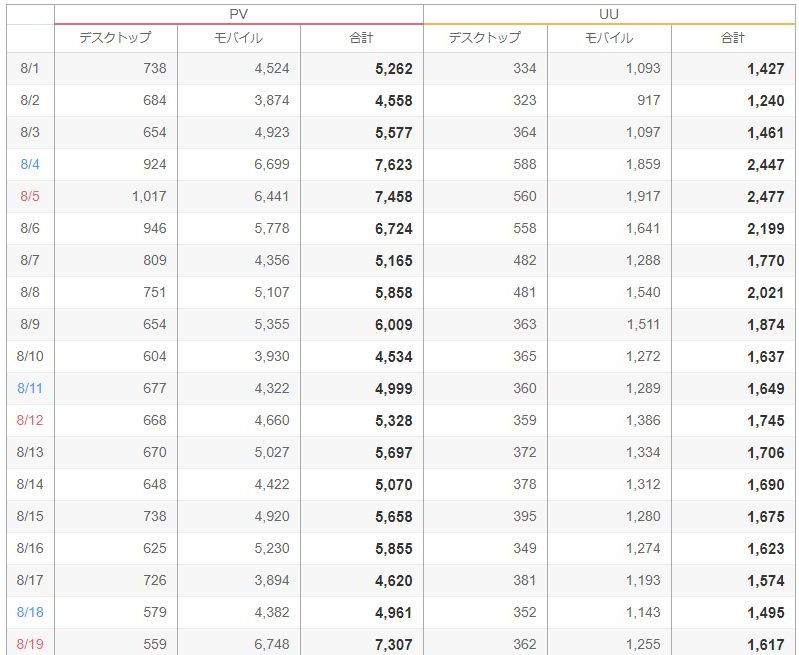Viewport: 799px width, 655px height.
Task: Select the モバイル column header under PV
Action: [238, 38]
